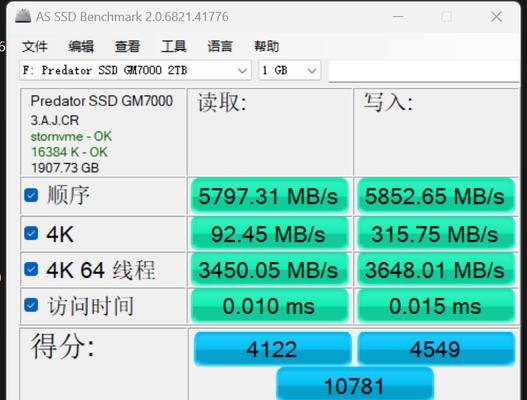This screenshot has height=400, width=527.
Task: Uncheck the 顺序 sequential test checkbox
Action: coord(31,195)
